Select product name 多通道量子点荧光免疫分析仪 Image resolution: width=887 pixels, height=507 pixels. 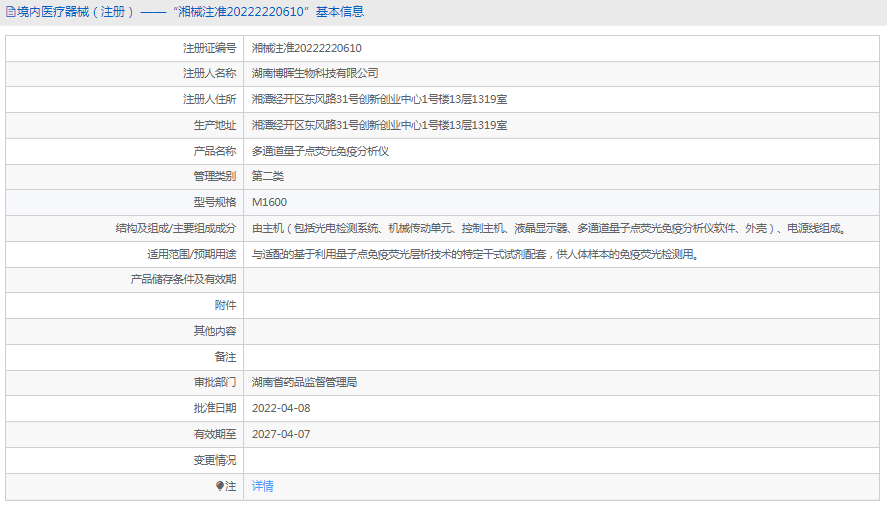(320, 151)
